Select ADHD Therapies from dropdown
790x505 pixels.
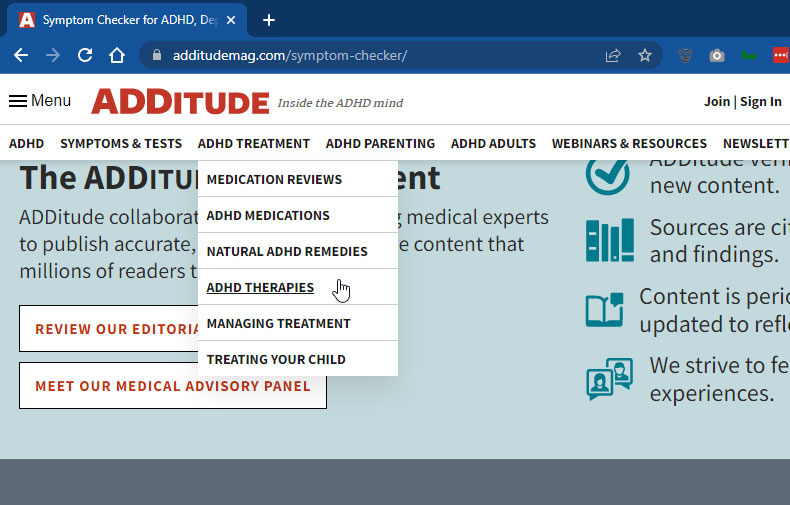tap(260, 288)
